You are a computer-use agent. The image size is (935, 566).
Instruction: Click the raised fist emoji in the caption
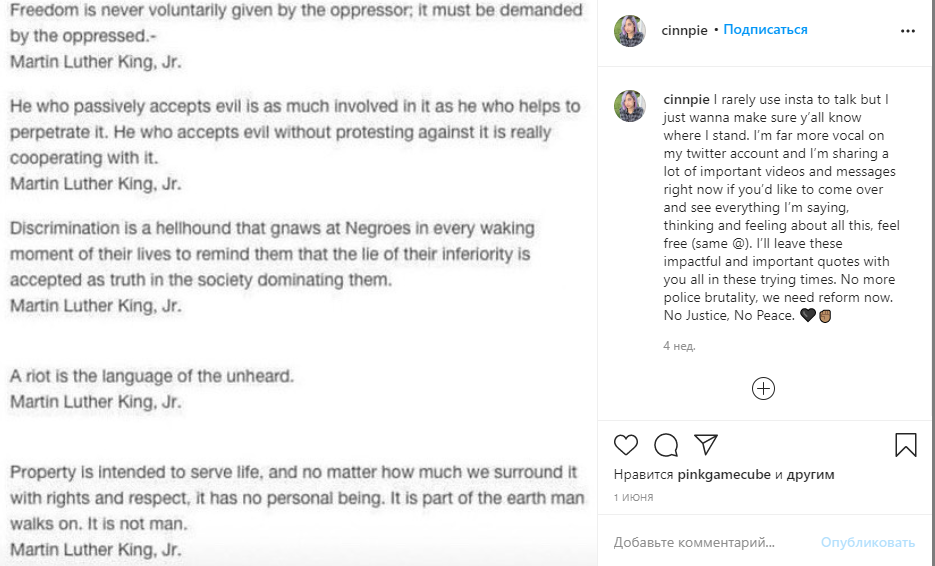[x=826, y=316]
